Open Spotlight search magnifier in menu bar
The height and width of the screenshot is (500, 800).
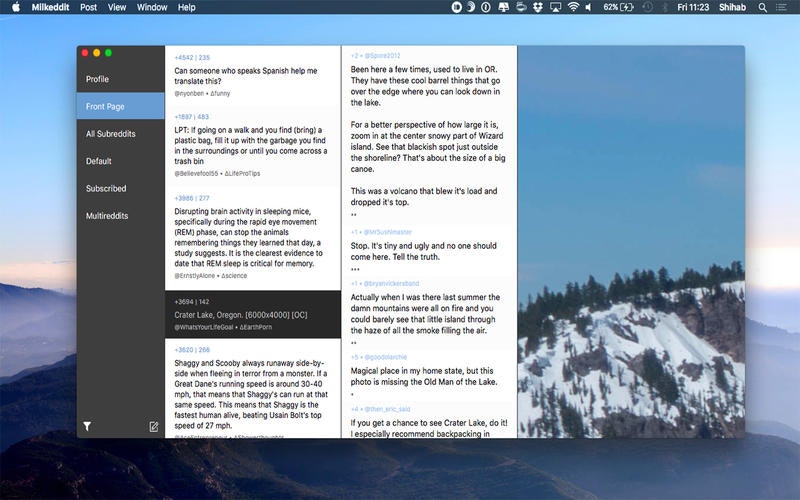[762, 7]
